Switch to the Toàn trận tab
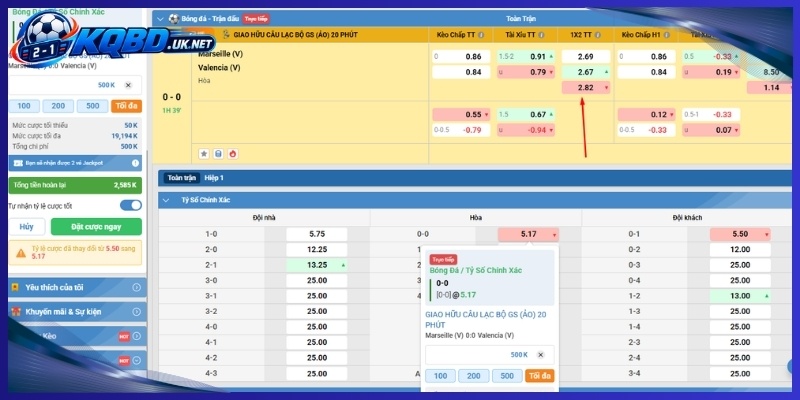 click(x=182, y=178)
